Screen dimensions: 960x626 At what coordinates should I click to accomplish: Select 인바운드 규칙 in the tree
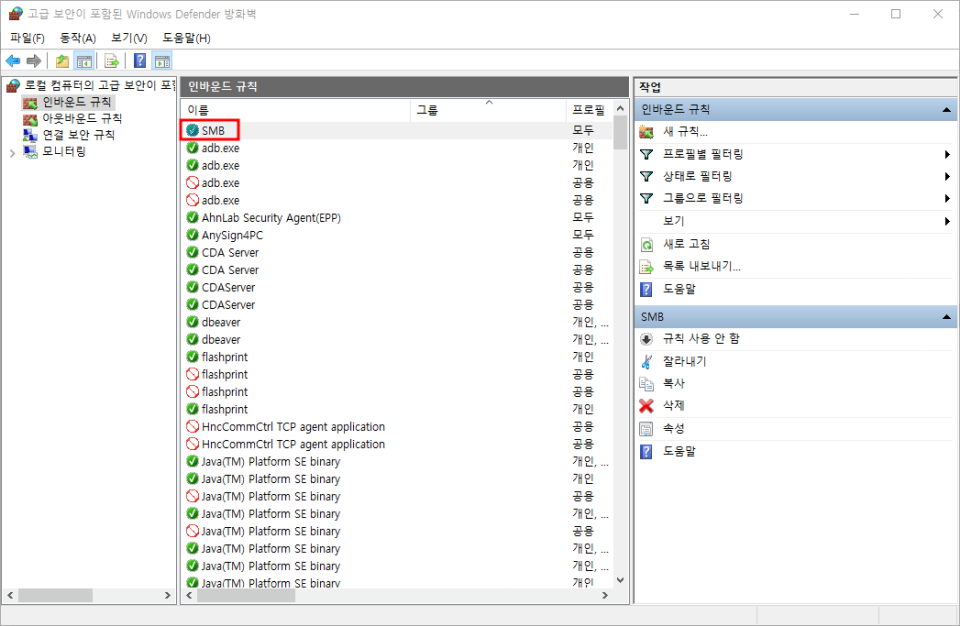pos(77,102)
